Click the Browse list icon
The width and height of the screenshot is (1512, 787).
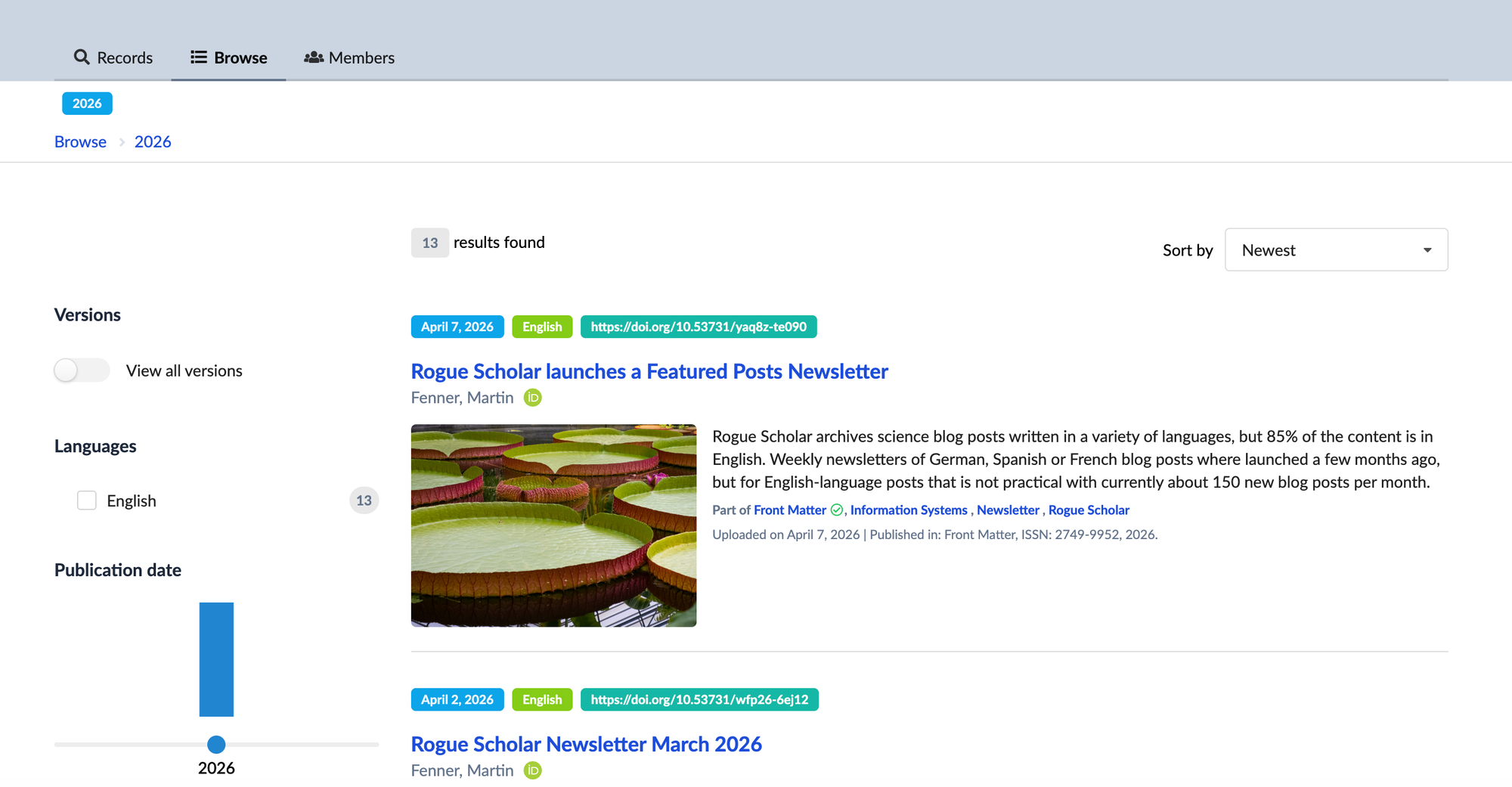point(199,57)
